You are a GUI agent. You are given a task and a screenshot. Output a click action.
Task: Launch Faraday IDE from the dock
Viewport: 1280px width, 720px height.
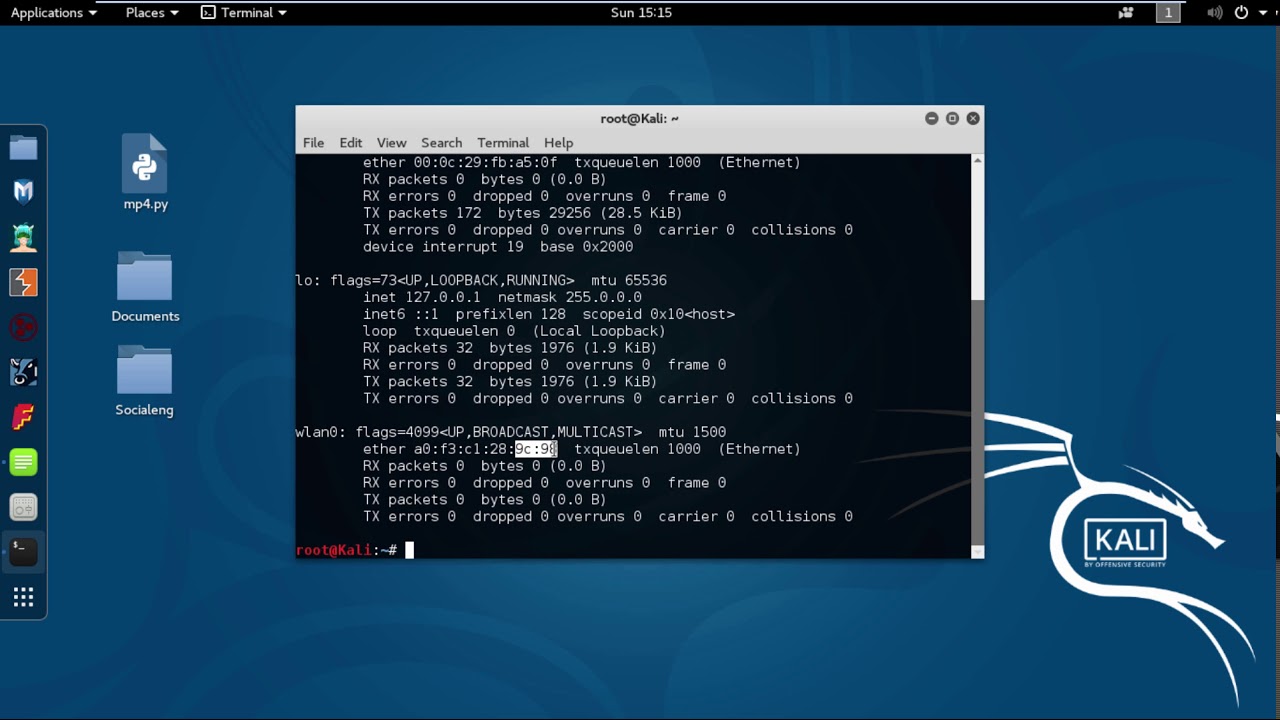pyautogui.click(x=23, y=417)
